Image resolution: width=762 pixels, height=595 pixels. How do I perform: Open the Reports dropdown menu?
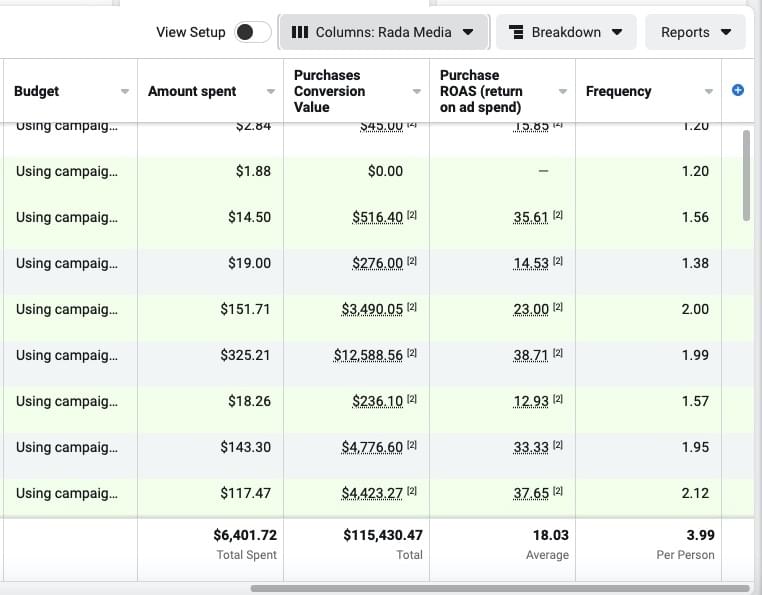click(x=695, y=32)
